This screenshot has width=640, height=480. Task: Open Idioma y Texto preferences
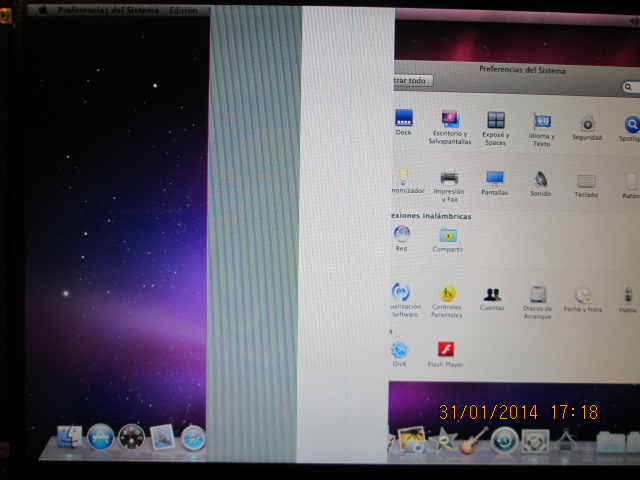pyautogui.click(x=542, y=123)
